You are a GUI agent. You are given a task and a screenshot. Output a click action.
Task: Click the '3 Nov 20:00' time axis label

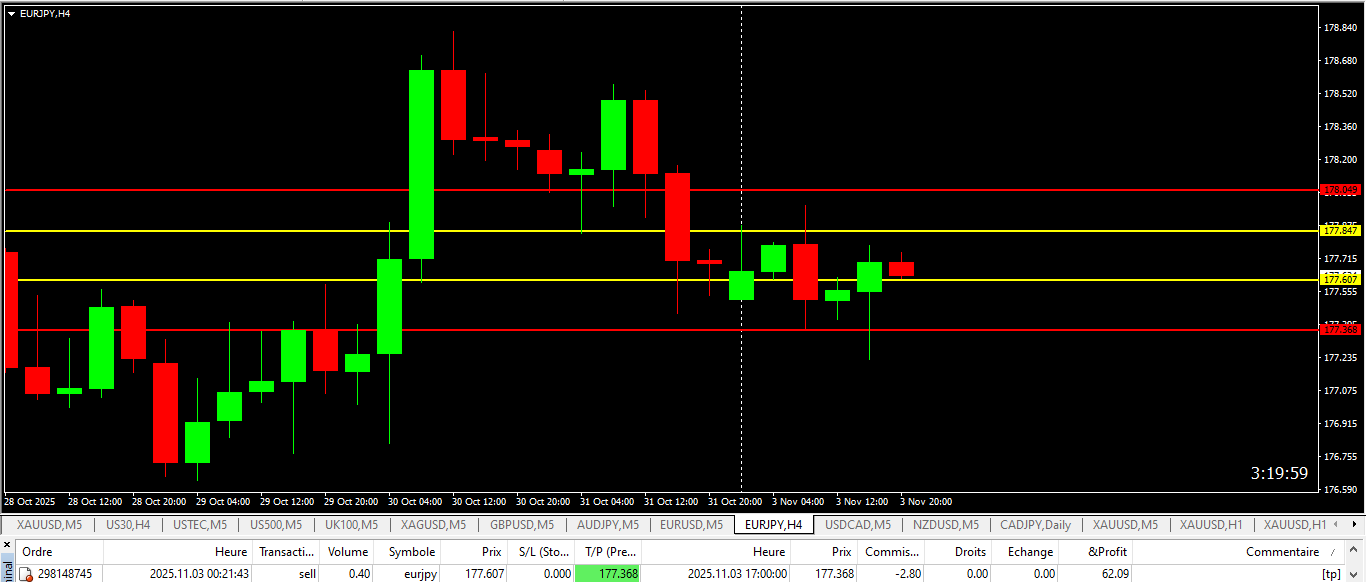pyautogui.click(x=926, y=502)
